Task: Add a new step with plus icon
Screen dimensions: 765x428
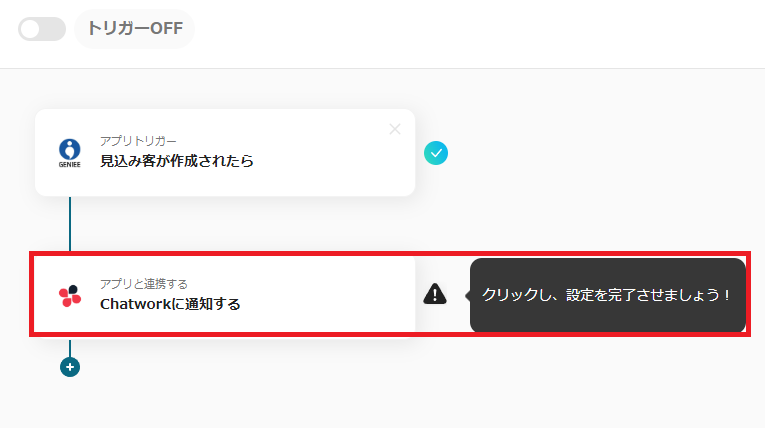Action: point(70,367)
